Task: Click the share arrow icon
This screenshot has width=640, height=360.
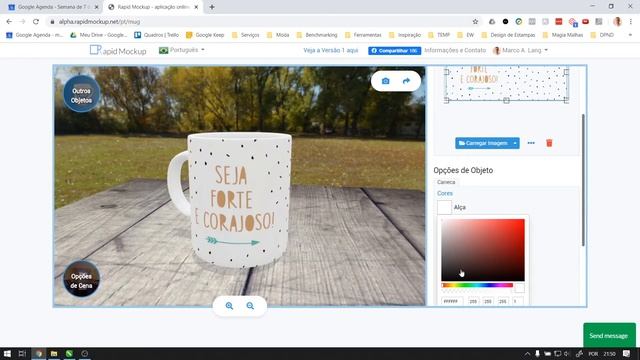Action: pos(406,81)
